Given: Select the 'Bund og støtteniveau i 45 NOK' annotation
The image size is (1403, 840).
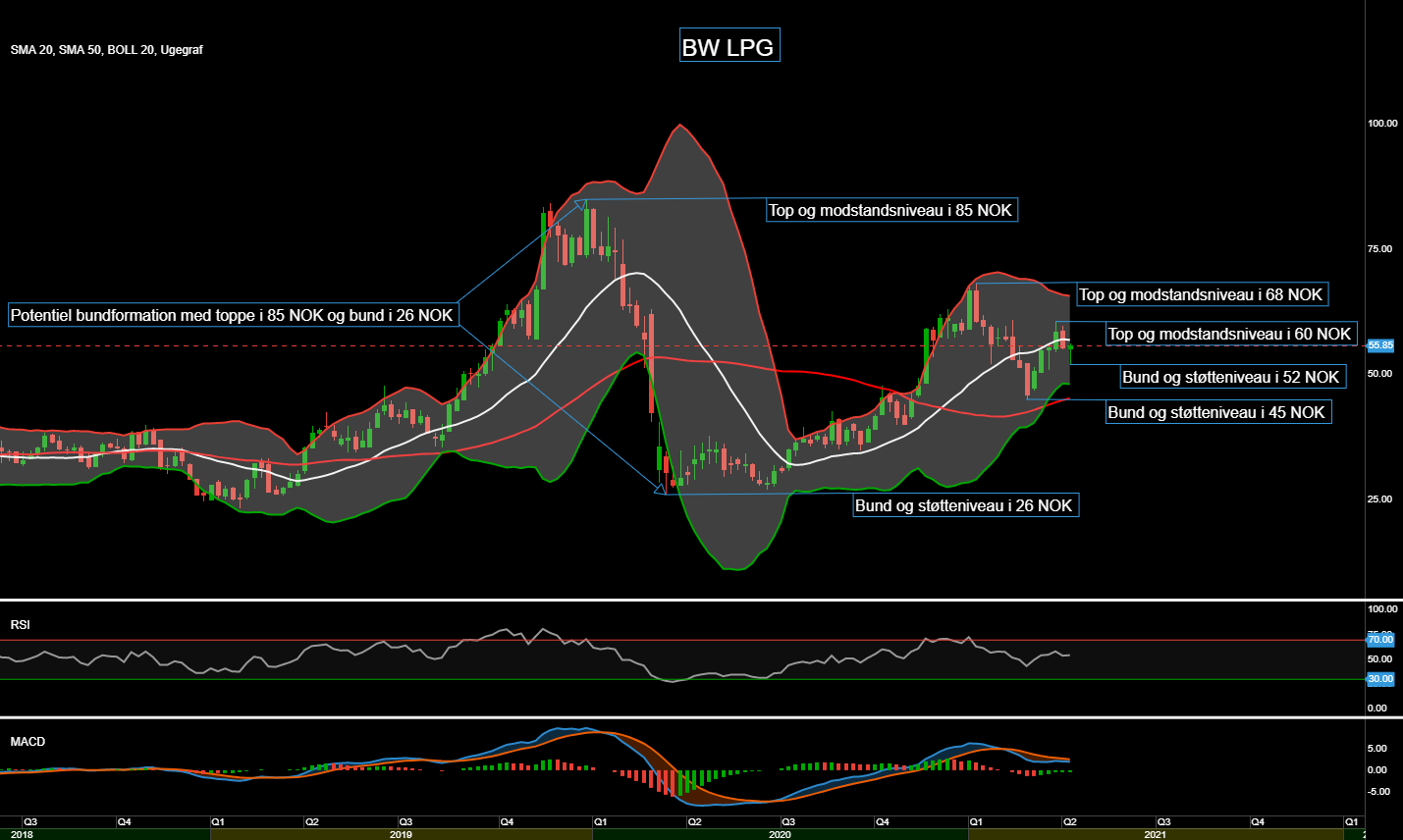Looking at the screenshot, I should pos(1217,412).
